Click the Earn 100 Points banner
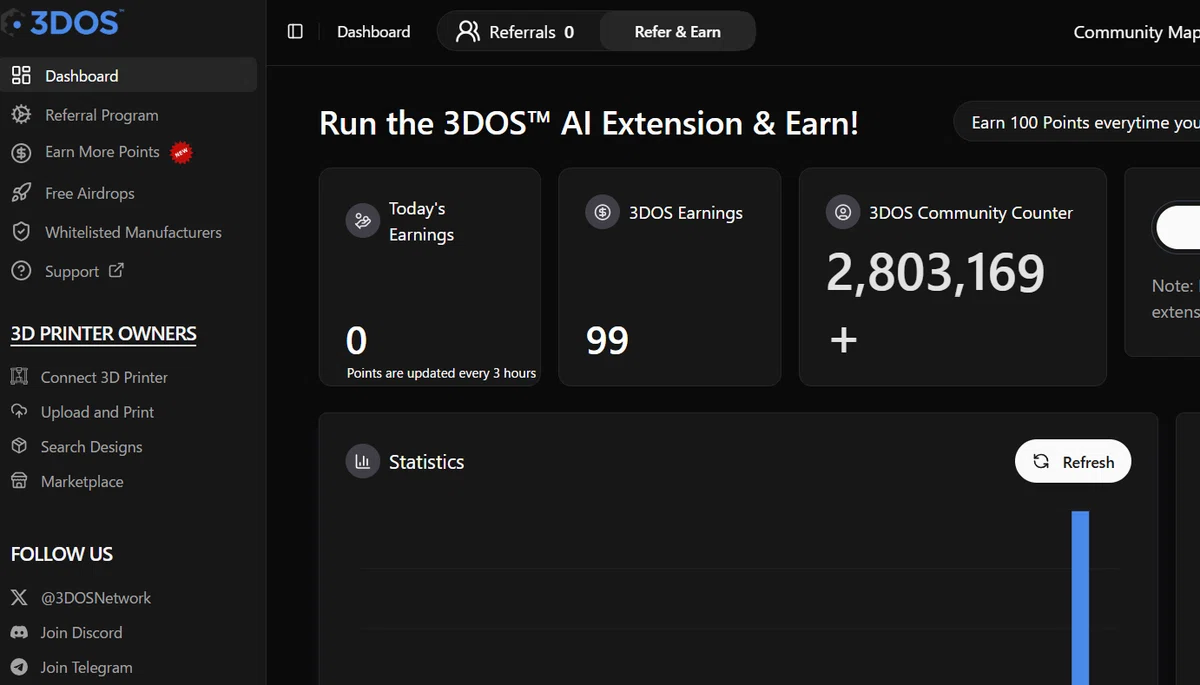Viewport: 1200px width, 685px height. point(1077,122)
